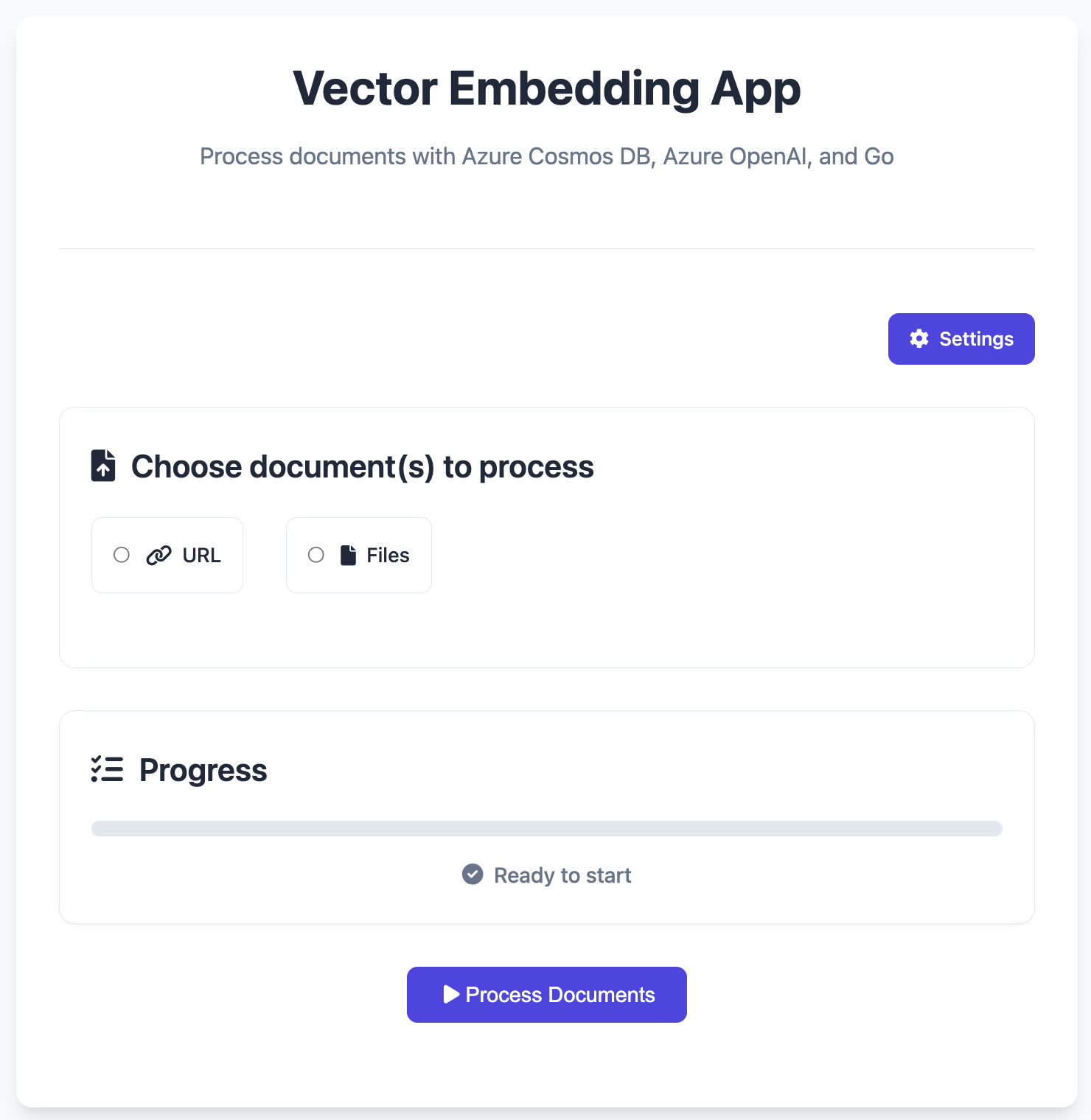Click the checklist icon beside Progress
Viewport: 1091px width, 1120px height.
tap(107, 769)
